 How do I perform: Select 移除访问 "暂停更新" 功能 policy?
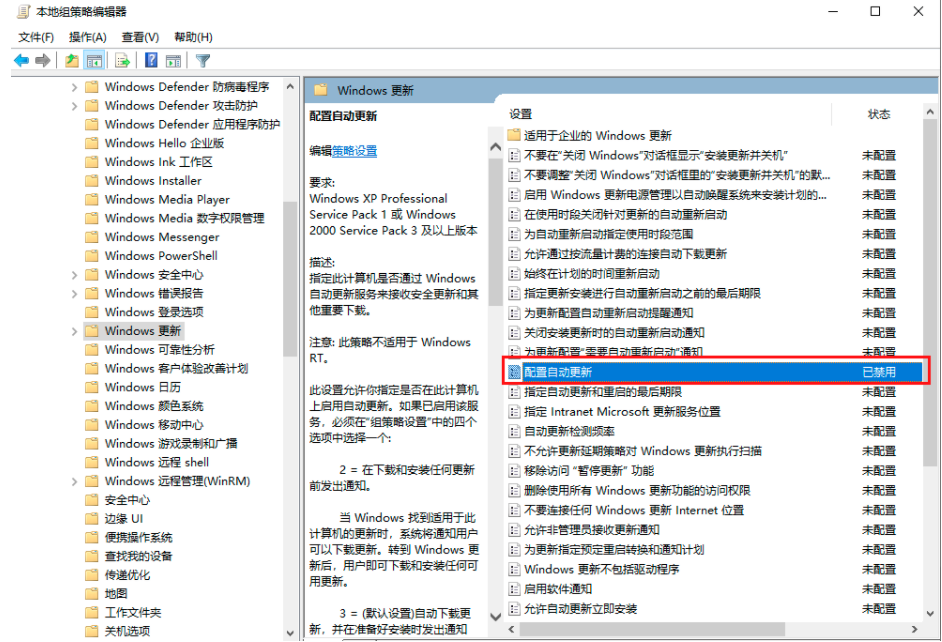click(589, 471)
